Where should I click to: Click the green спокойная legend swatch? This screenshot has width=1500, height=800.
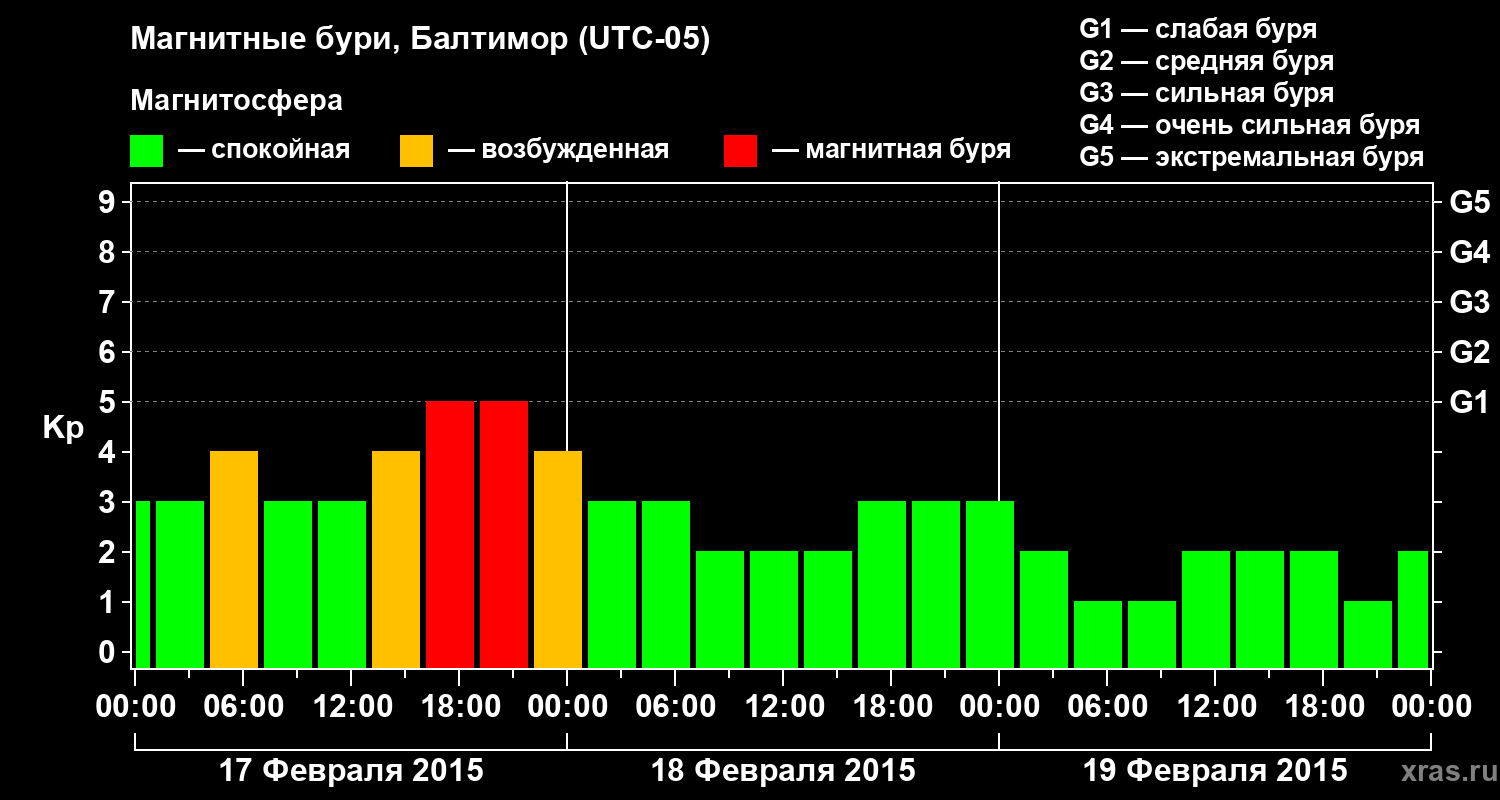coord(147,151)
